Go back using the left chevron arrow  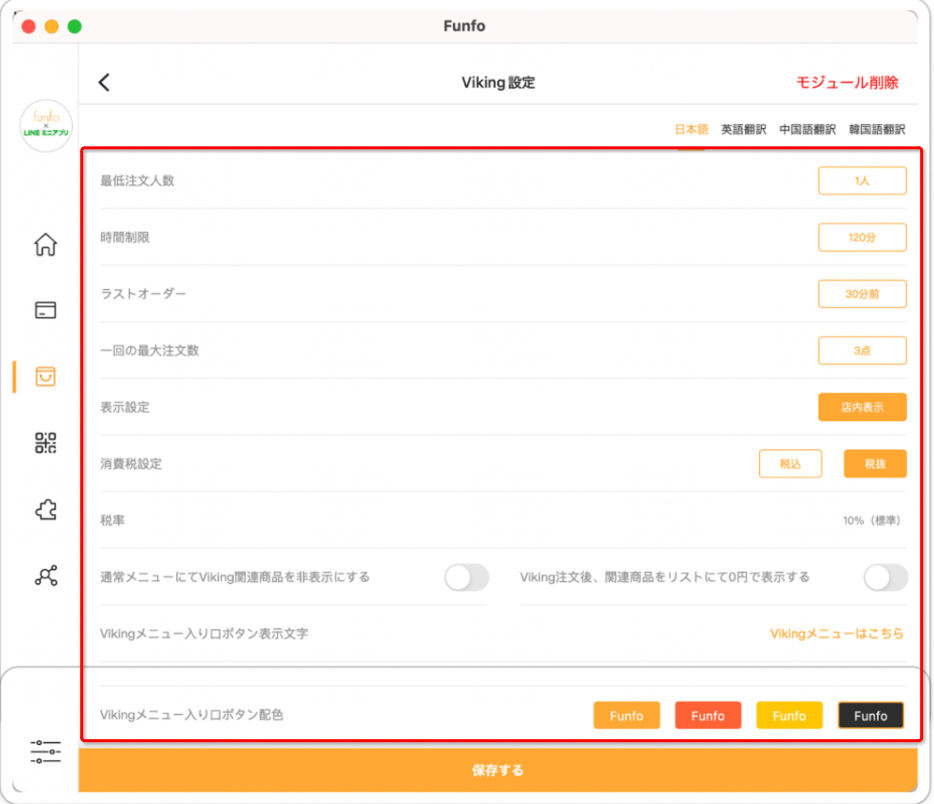pos(104,82)
